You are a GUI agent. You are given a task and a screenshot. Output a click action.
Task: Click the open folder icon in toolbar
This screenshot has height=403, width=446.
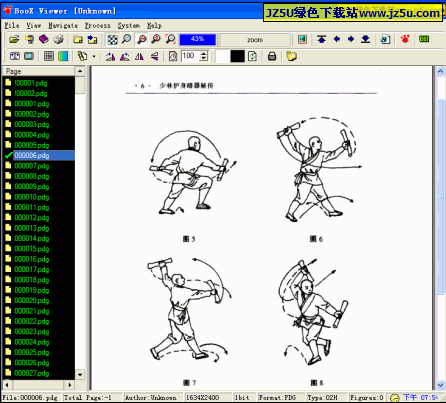tap(14, 39)
